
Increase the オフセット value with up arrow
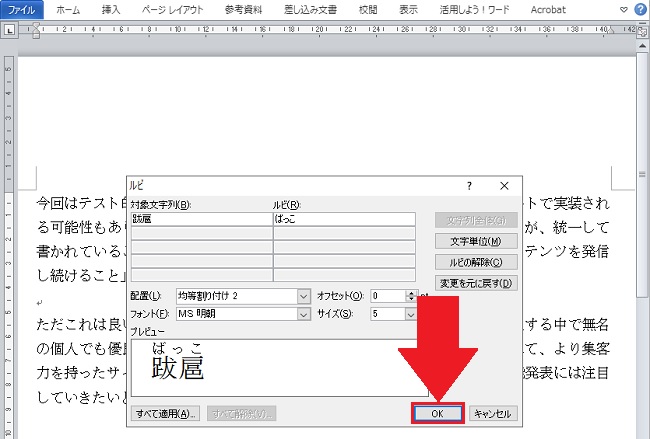pyautogui.click(x=411, y=293)
